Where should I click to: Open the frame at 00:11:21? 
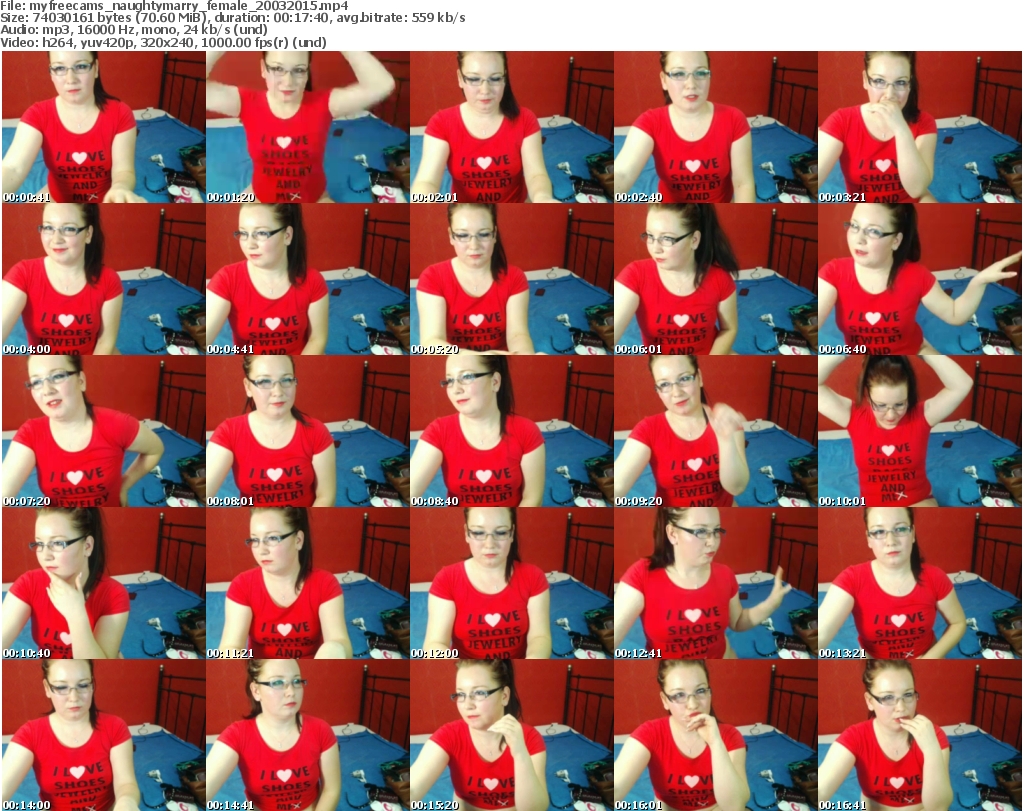(x=308, y=584)
